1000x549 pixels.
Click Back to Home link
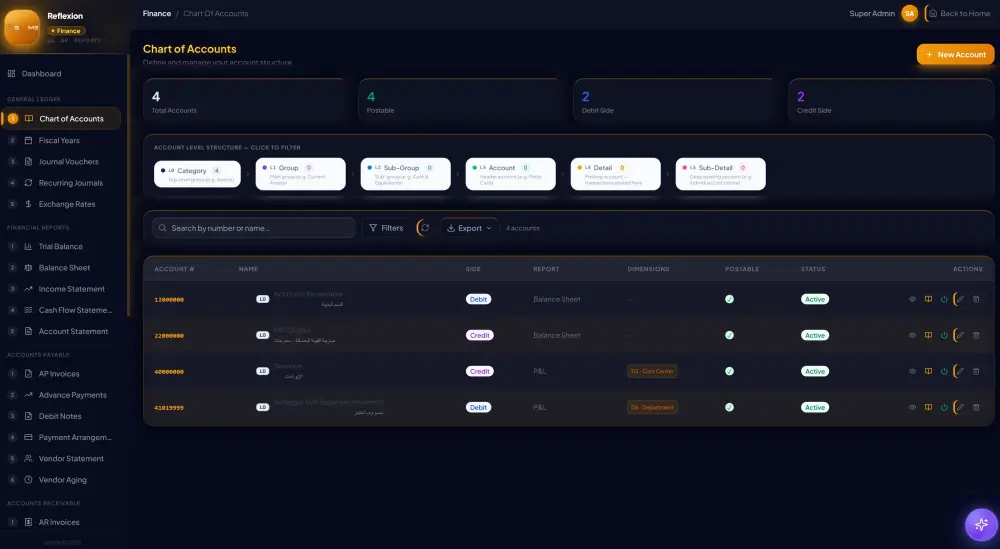tap(959, 13)
